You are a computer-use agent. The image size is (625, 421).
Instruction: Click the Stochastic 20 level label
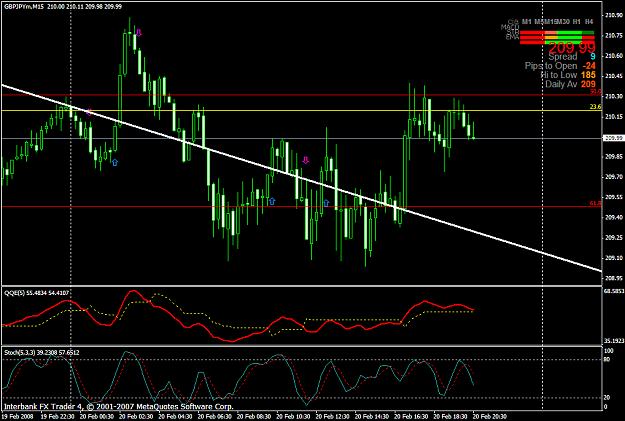(607, 397)
